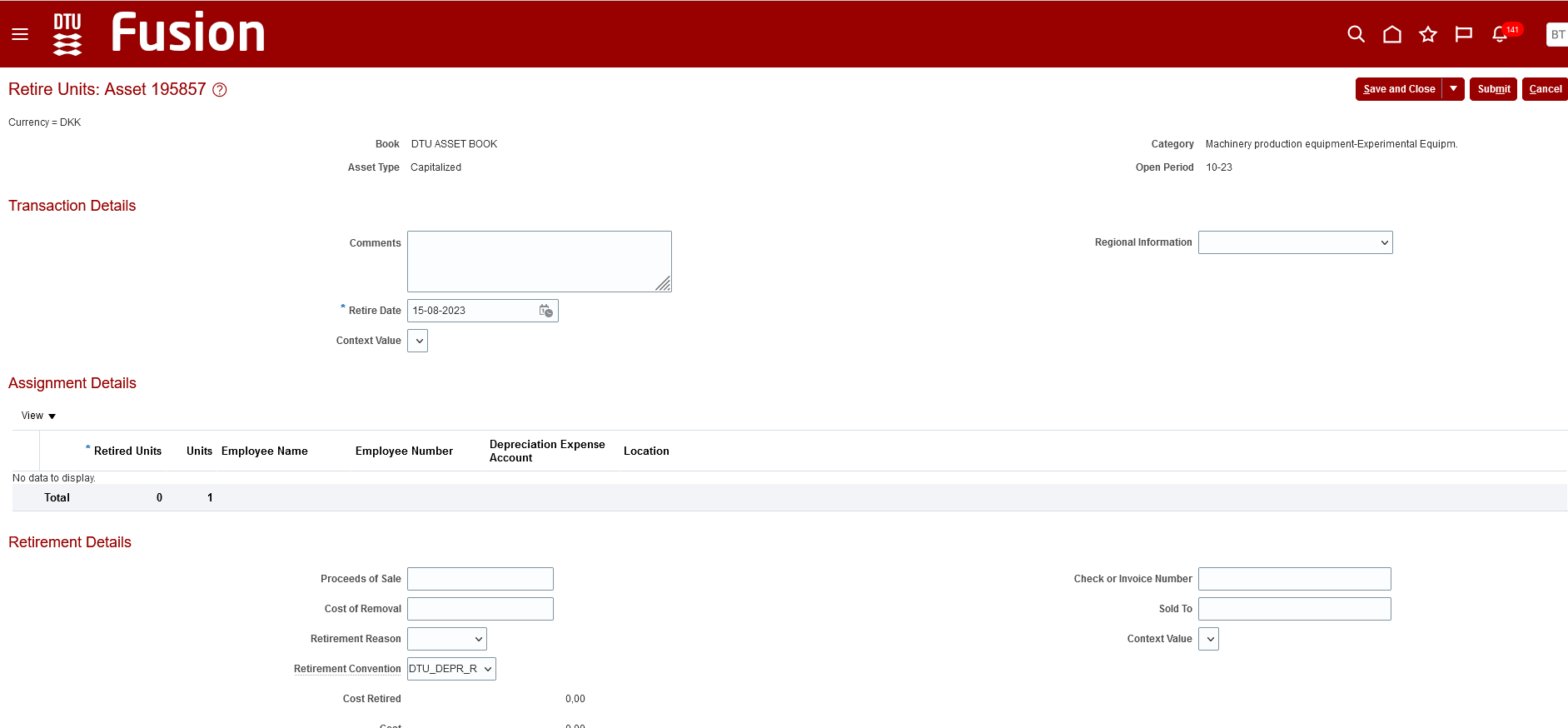
Task: Click Category value Machinery production equipment
Action: pos(1332,144)
